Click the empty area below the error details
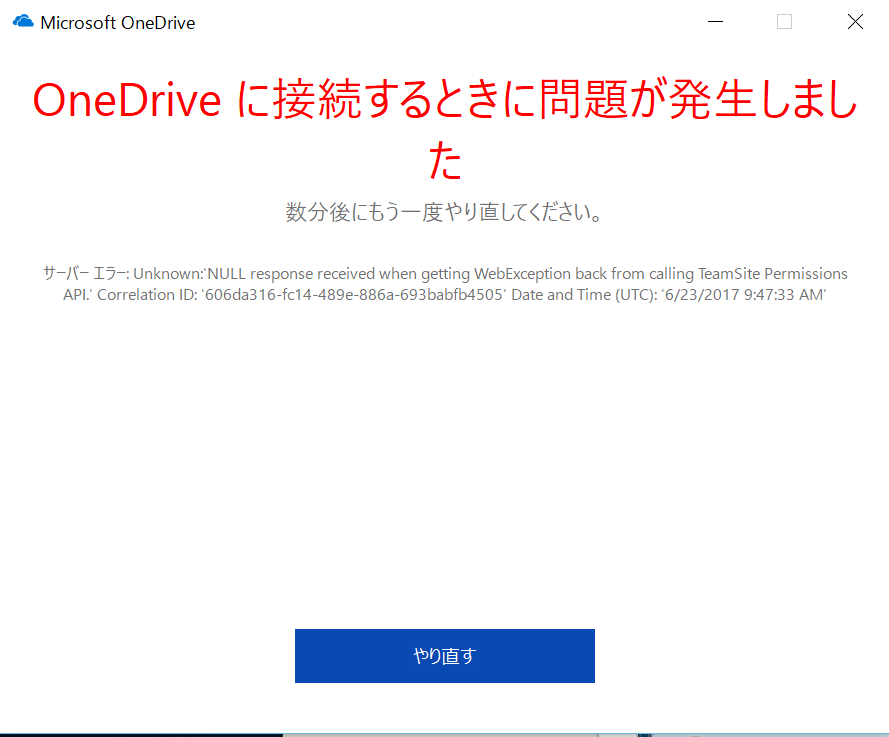This screenshot has width=889, height=737. 444,450
